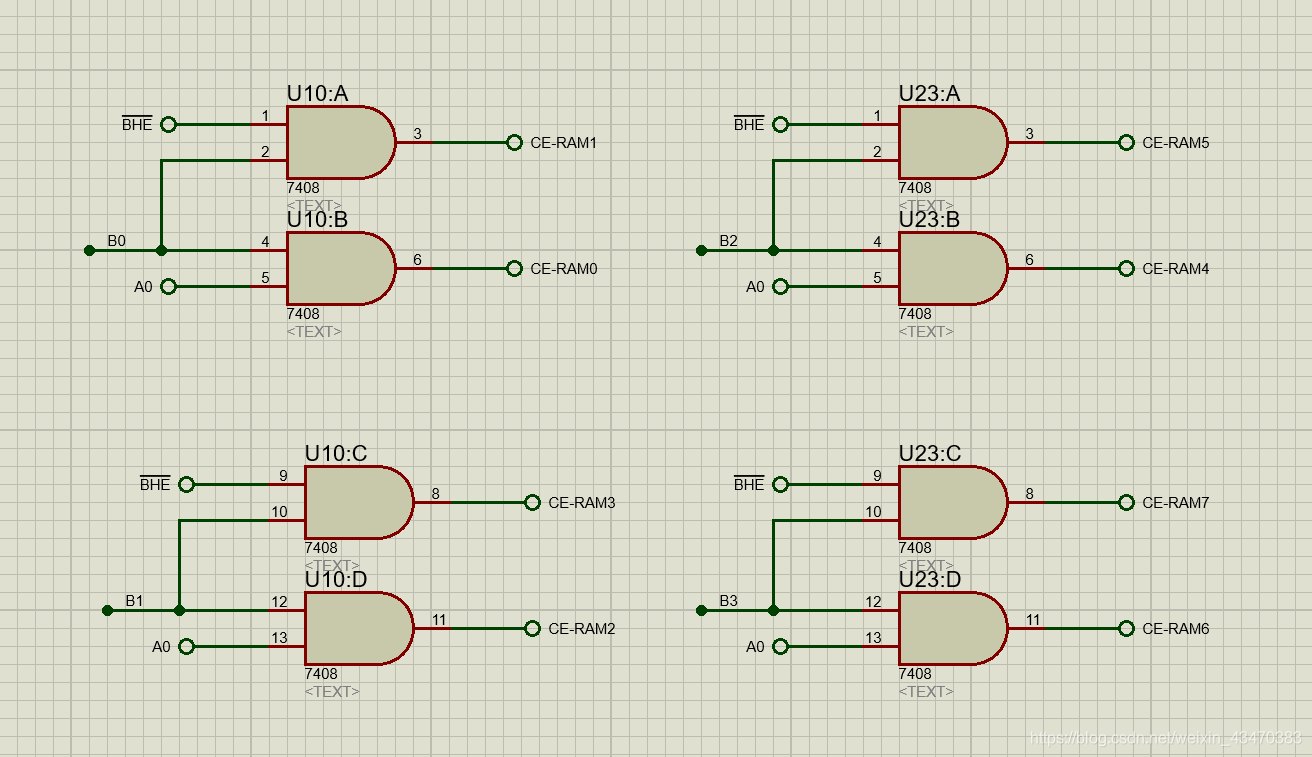Viewport: 1312px width, 757px height.
Task: Select the CE-RAM1 terminal name text
Action: tap(564, 143)
